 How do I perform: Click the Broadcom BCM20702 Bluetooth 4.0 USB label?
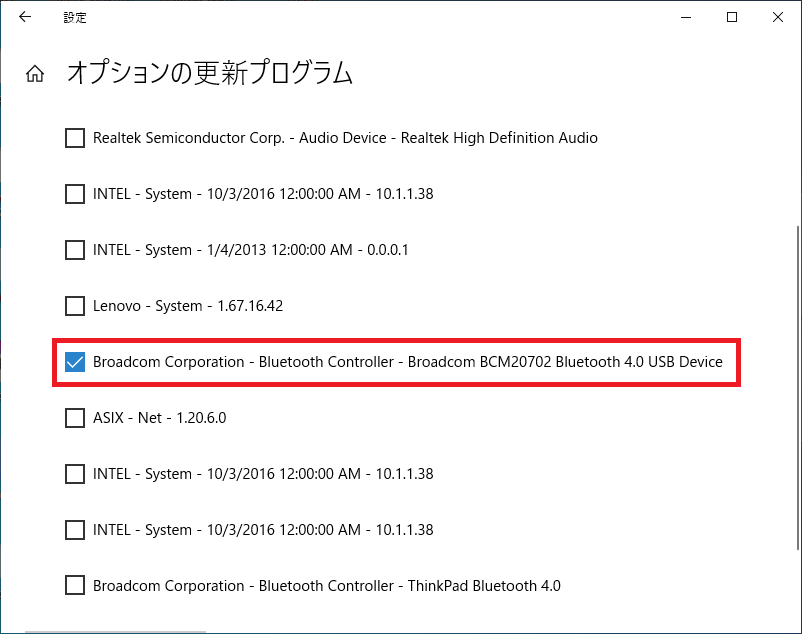[x=408, y=362]
